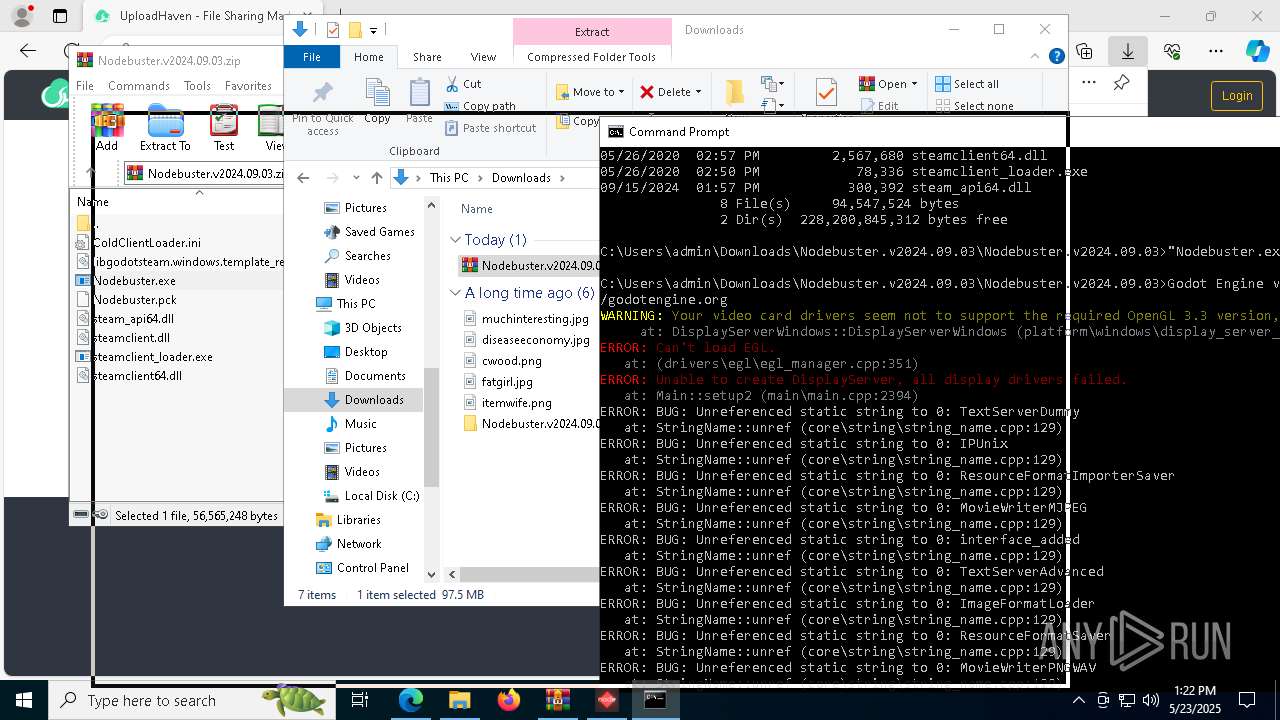Open the Favorites menu in WinRAR
This screenshot has width=1280, height=720.
click(248, 86)
